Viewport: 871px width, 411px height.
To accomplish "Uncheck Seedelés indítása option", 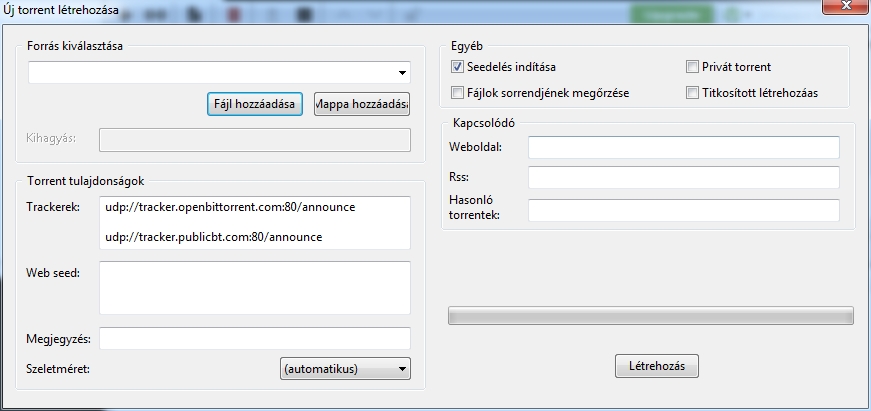I will point(457,67).
